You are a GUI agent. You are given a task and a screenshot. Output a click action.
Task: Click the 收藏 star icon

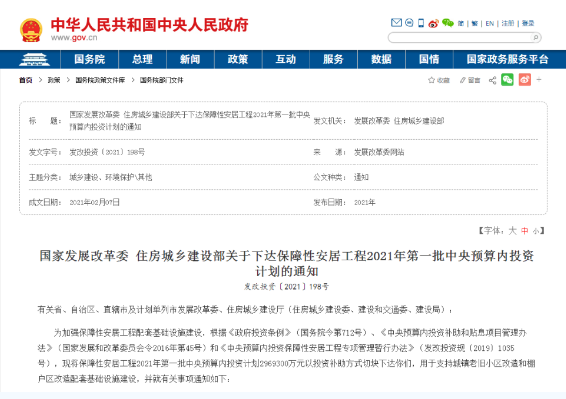click(x=431, y=80)
